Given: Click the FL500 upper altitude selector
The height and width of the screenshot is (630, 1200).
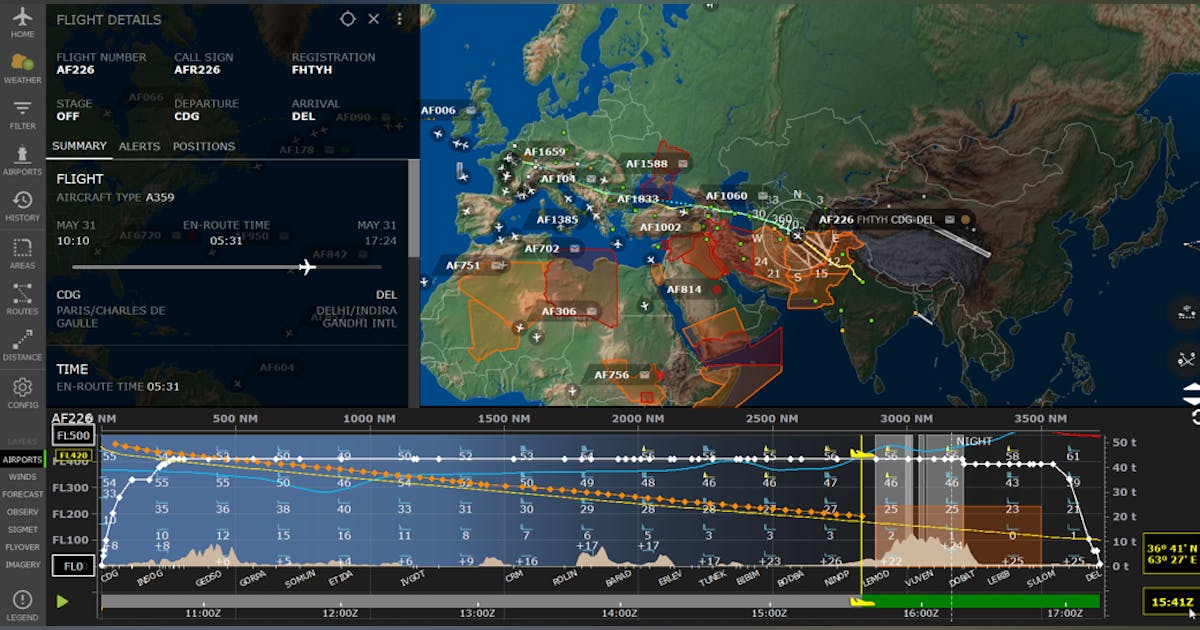Looking at the screenshot, I should [73, 436].
